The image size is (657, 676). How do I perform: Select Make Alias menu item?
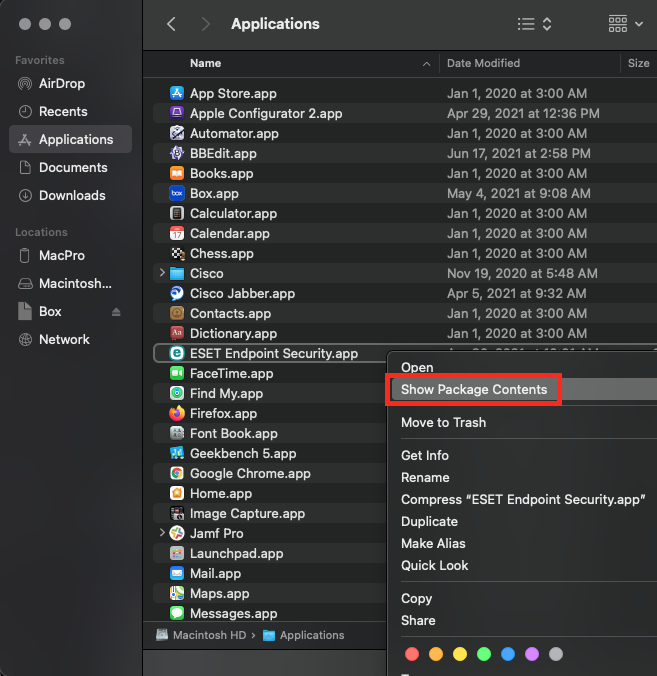pos(433,543)
